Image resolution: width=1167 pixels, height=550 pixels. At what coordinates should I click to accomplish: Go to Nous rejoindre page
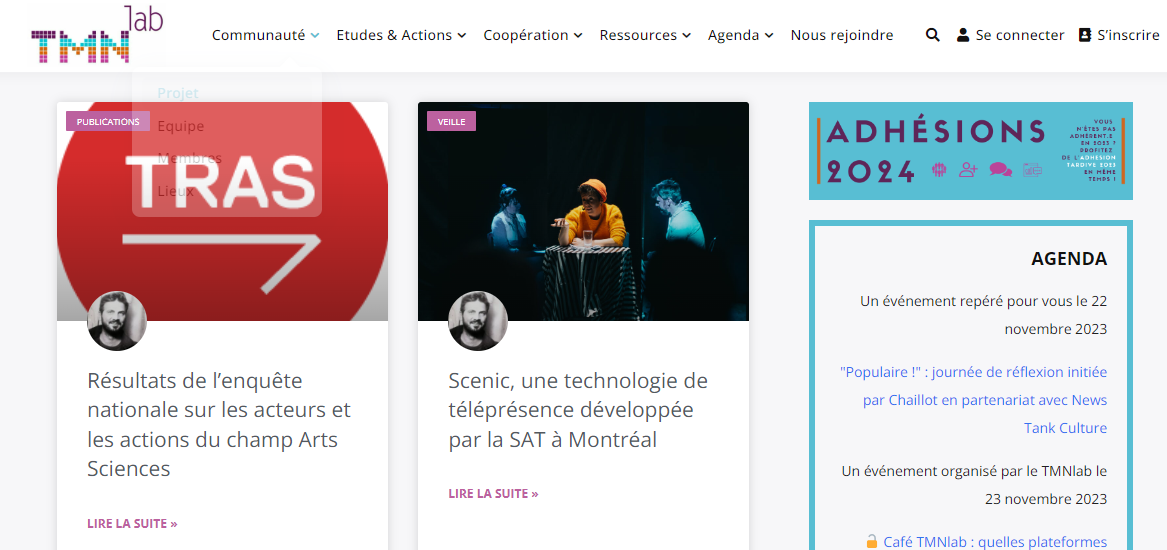(x=842, y=35)
